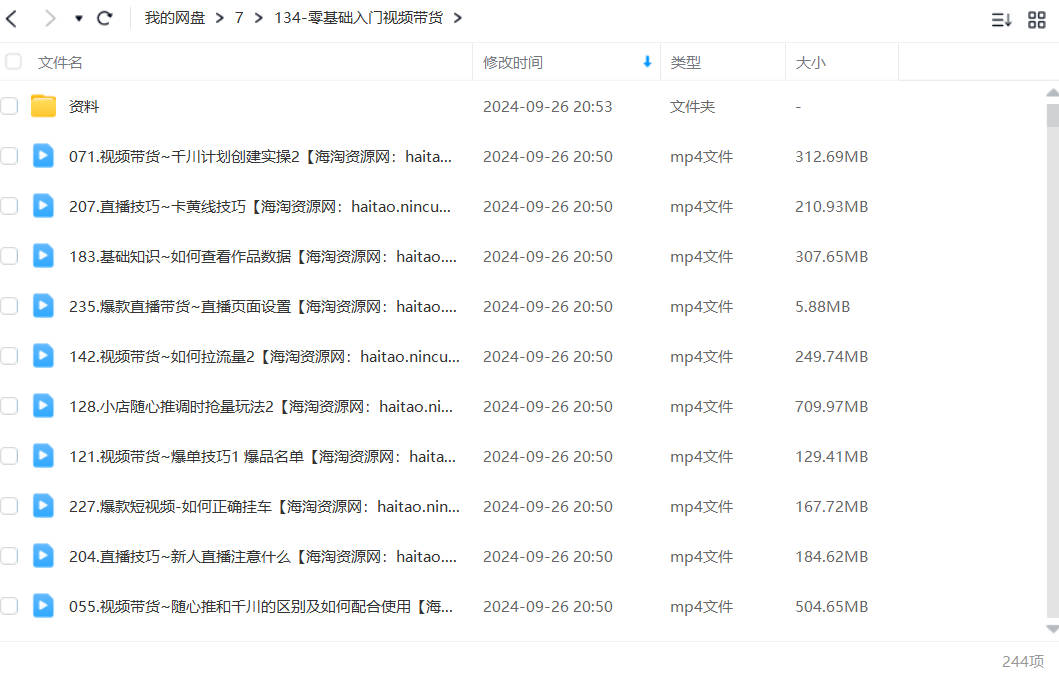Click size value 504.65MB
This screenshot has height=673, width=1059.
[x=831, y=607]
